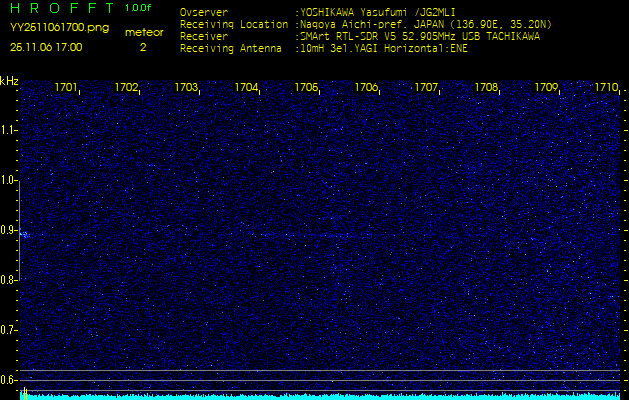Click the 0.6 kHz frequency axis label
Viewport: 629px width, 400px height.
(9, 380)
